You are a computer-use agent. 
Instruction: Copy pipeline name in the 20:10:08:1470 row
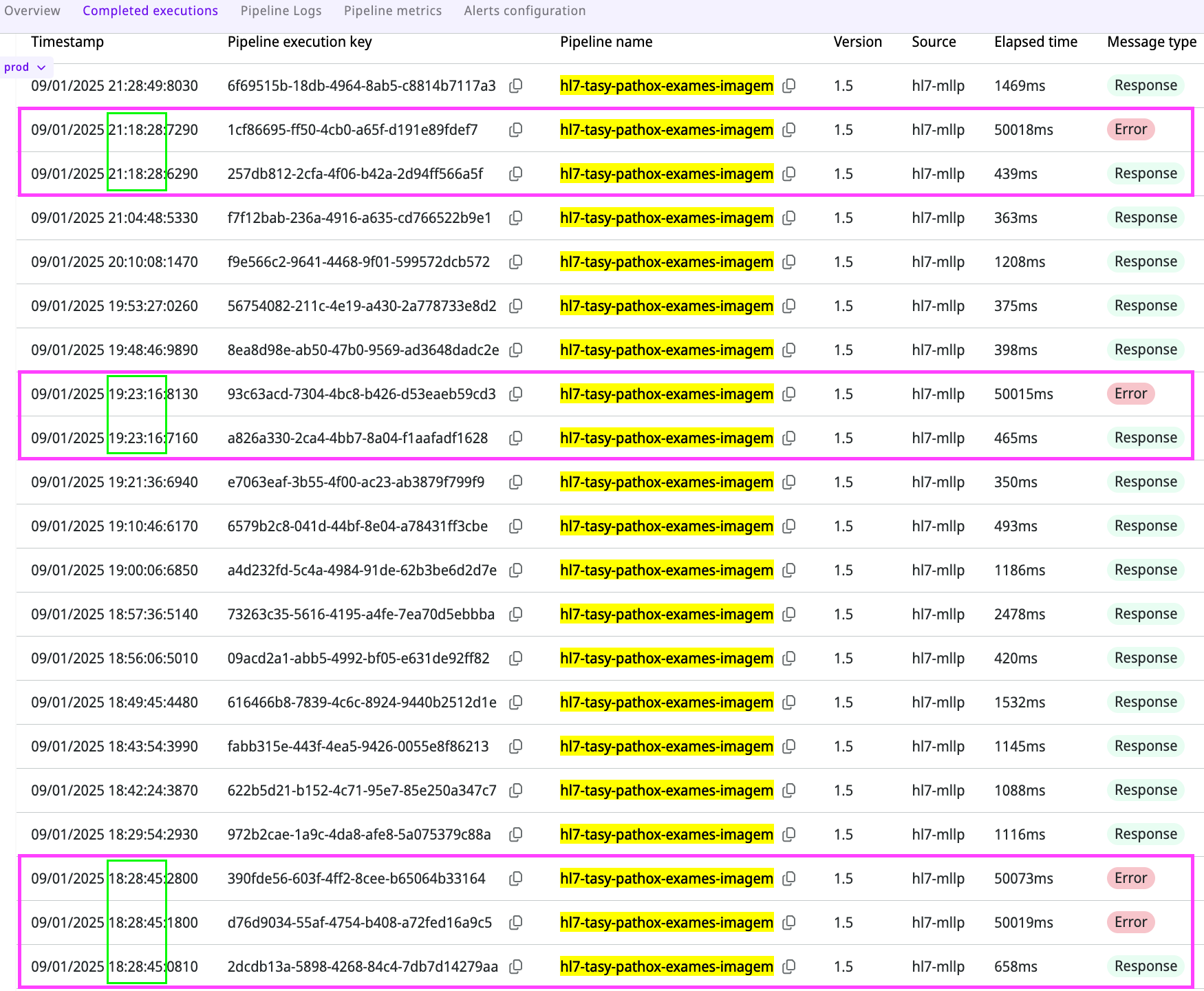(789, 262)
